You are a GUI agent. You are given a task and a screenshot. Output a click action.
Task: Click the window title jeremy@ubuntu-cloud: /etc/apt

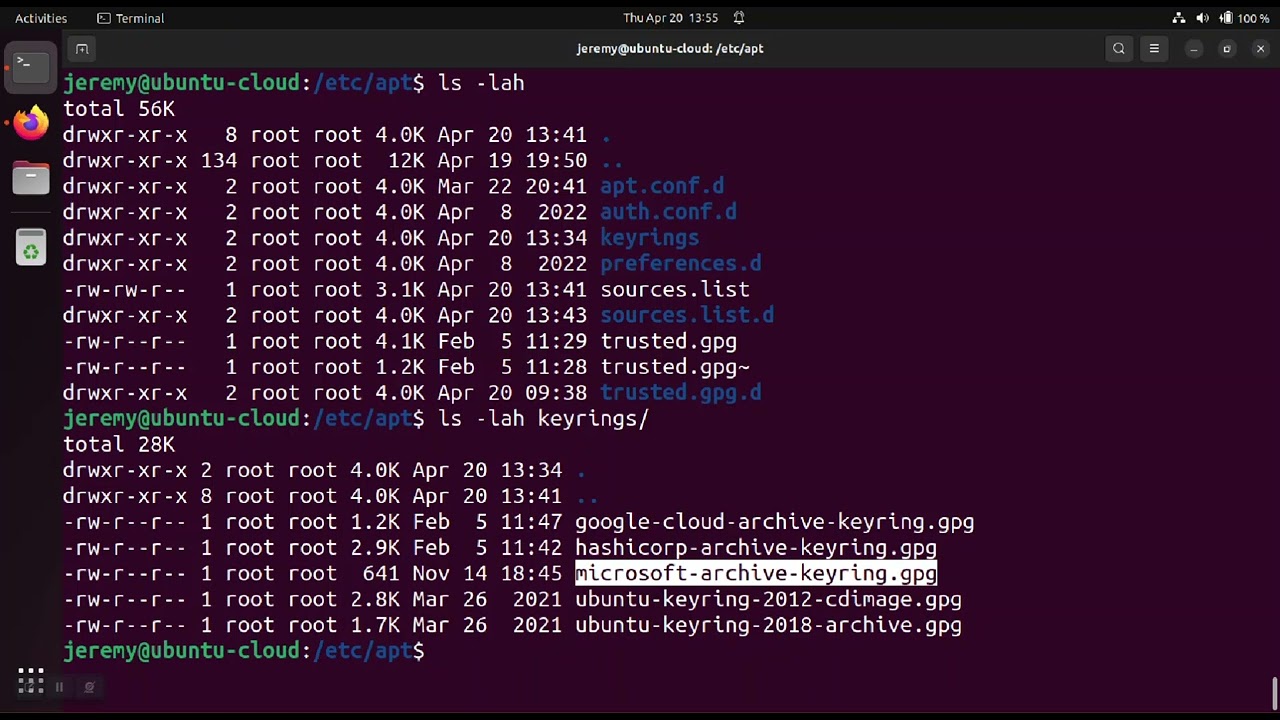(x=670, y=48)
